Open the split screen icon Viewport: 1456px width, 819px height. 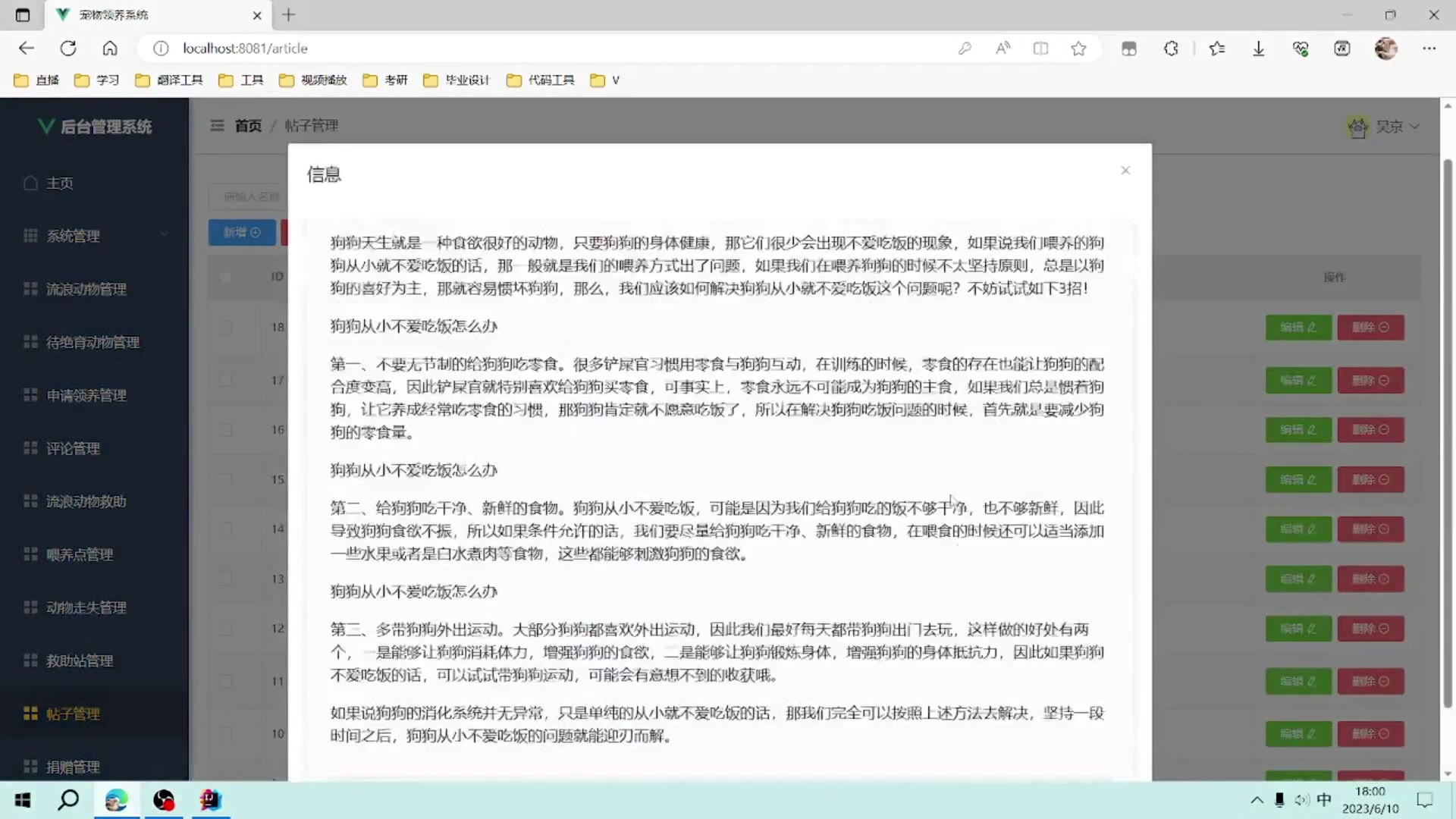pos(1040,49)
